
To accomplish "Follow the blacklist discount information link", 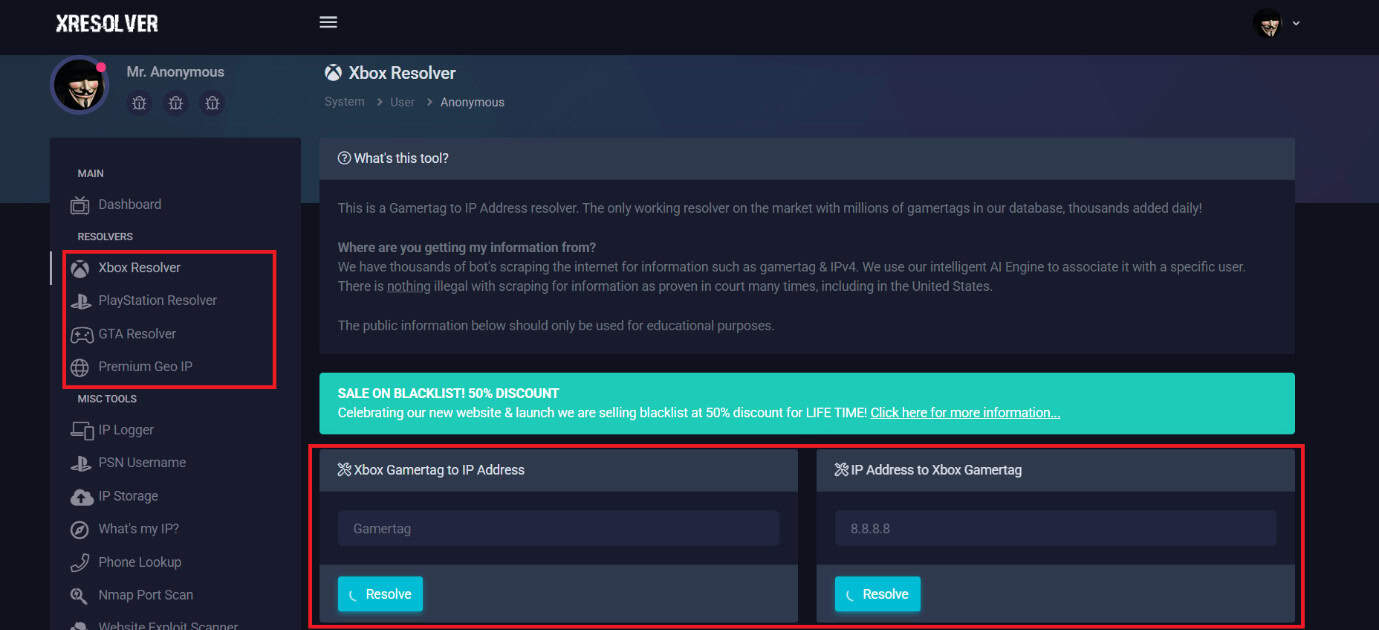I will coord(964,412).
